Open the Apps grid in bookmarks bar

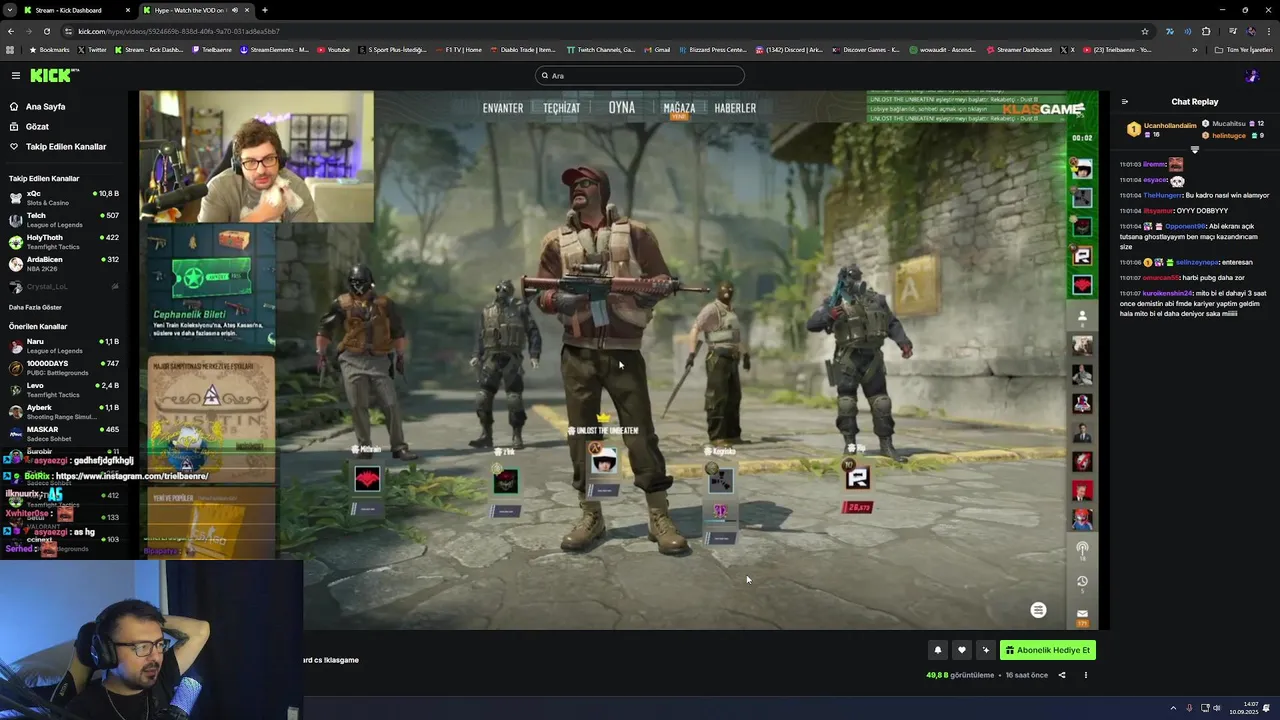click(10, 49)
